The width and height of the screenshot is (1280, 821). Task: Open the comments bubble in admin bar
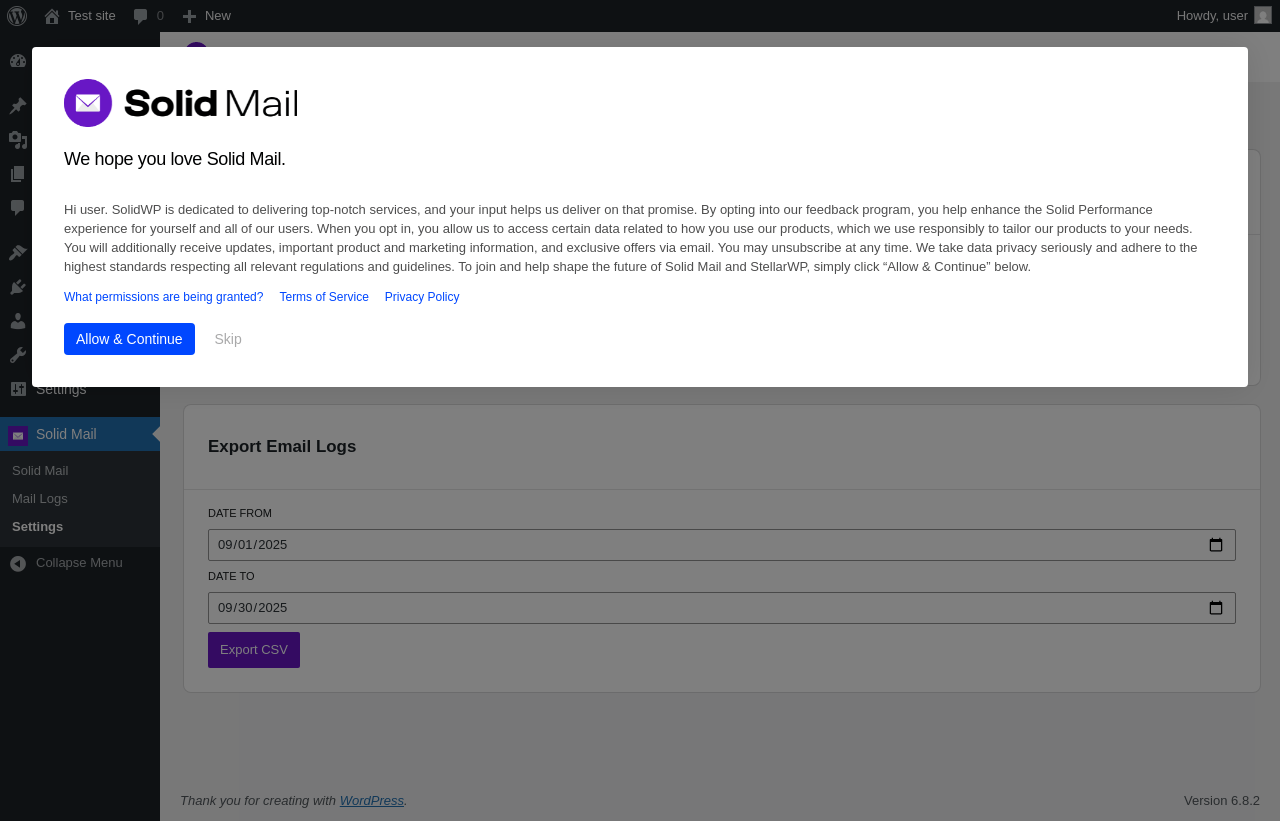click(x=148, y=16)
